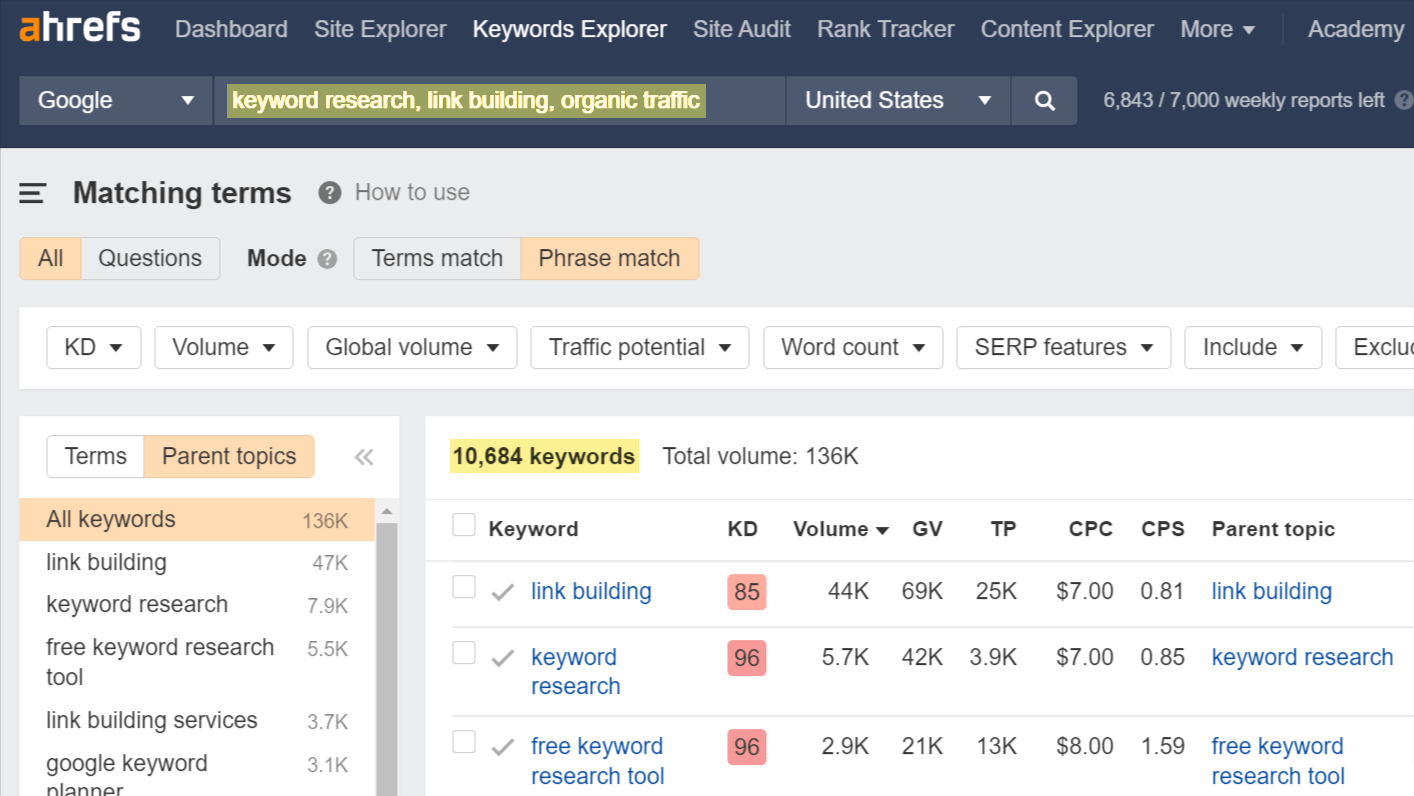Screen dimensions: 1414x796
Task: Expand the Google search engine dropdown
Action: click(x=114, y=100)
